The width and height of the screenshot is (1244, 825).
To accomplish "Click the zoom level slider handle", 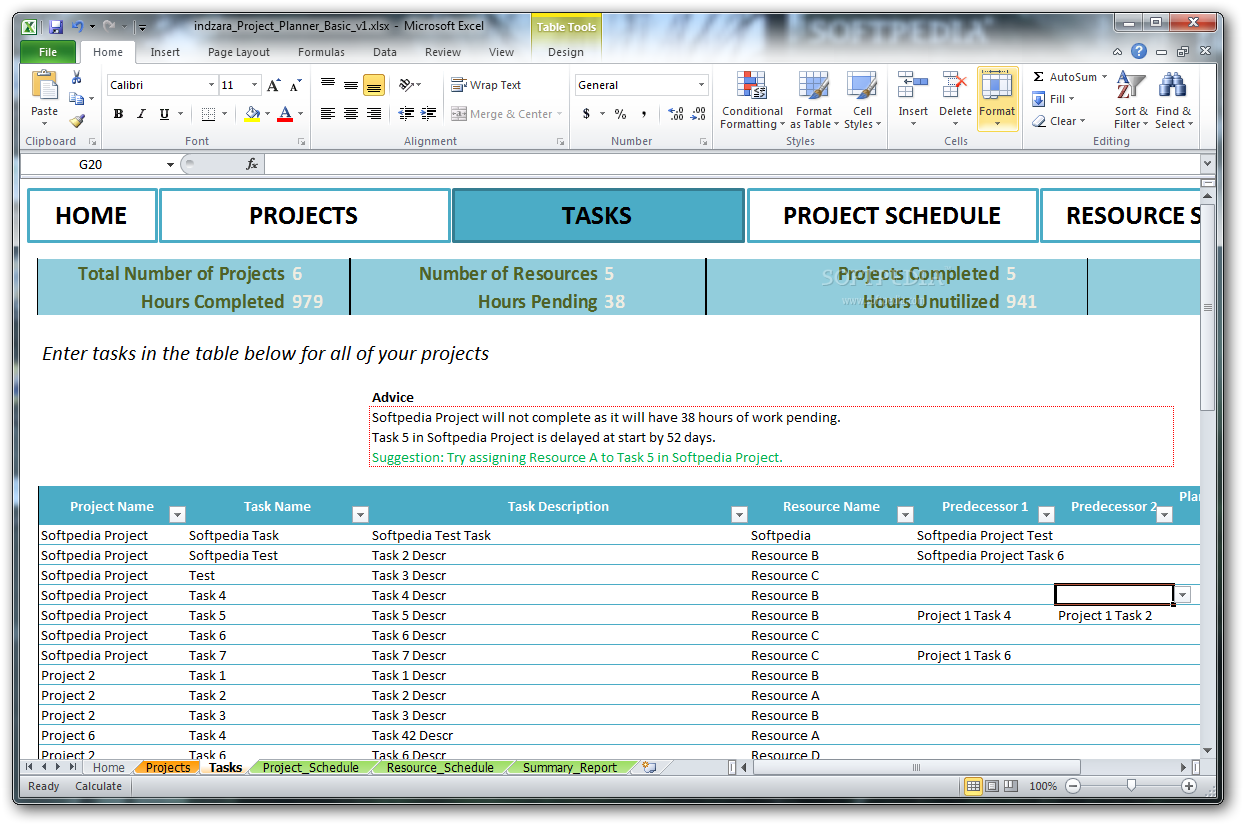I will point(1131,786).
